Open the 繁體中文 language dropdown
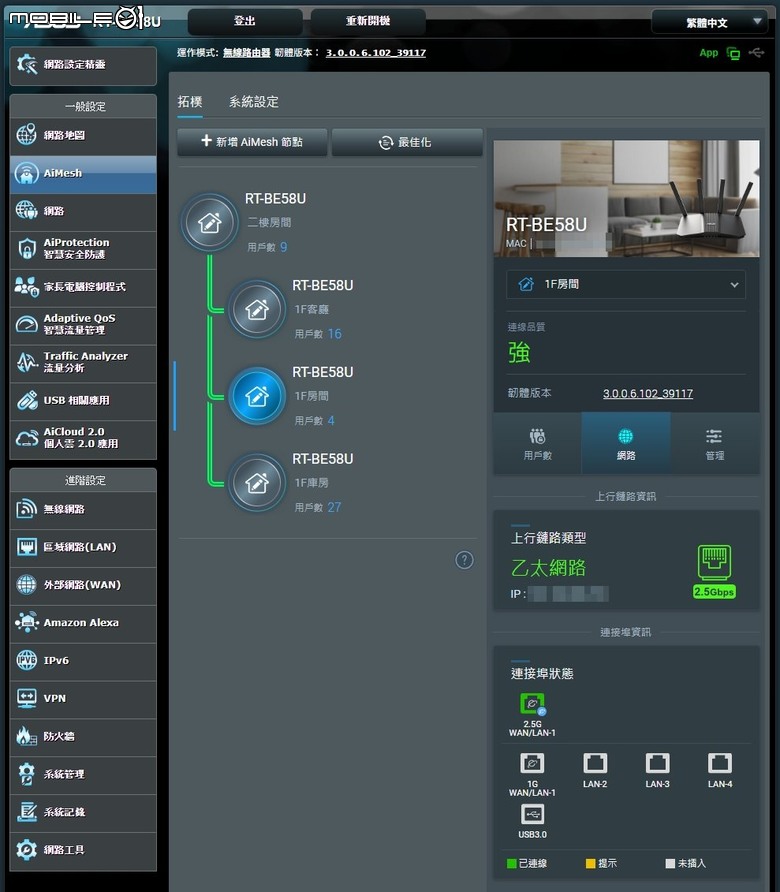 709,22
